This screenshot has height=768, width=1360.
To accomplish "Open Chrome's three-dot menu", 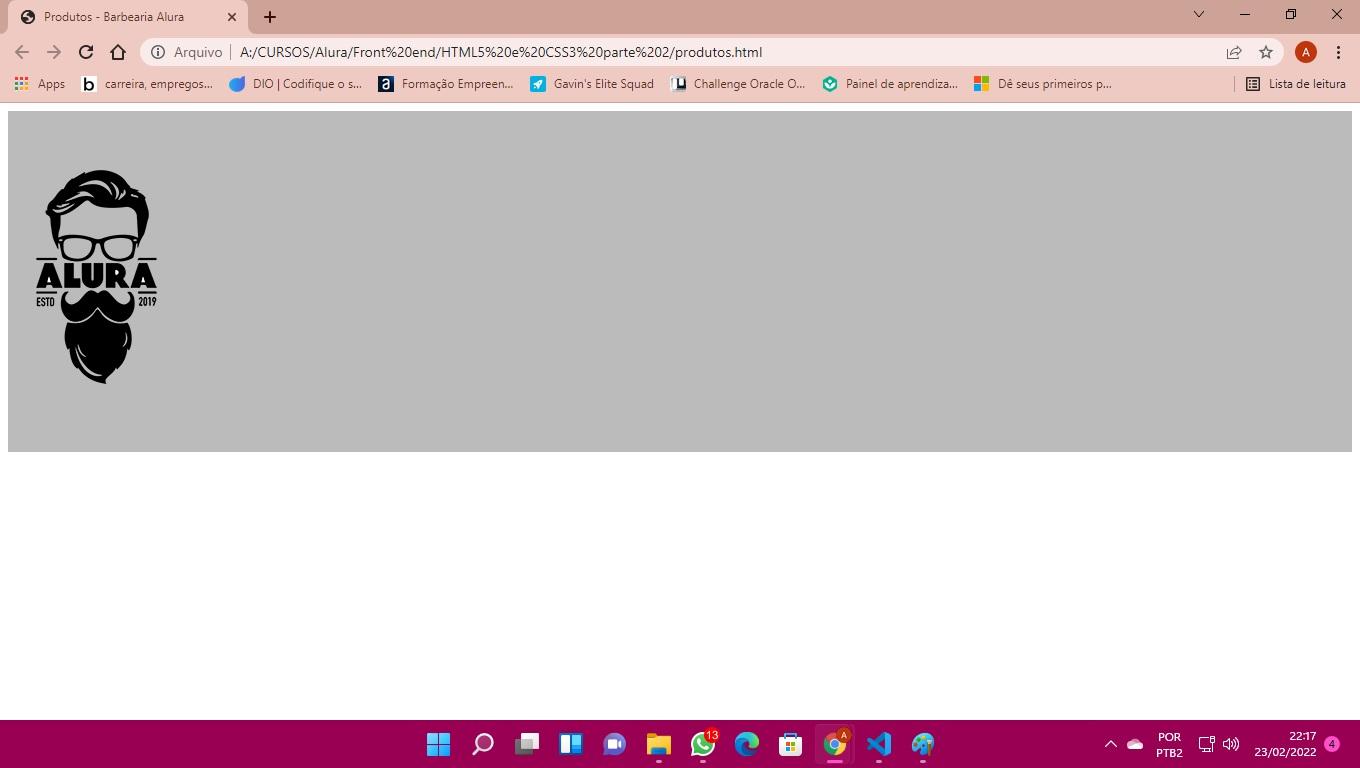I will click(x=1338, y=52).
